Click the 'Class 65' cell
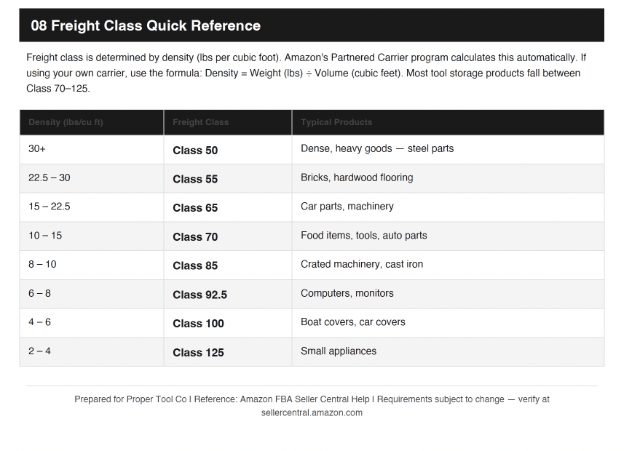This screenshot has width=640, height=451. click(x=228, y=208)
